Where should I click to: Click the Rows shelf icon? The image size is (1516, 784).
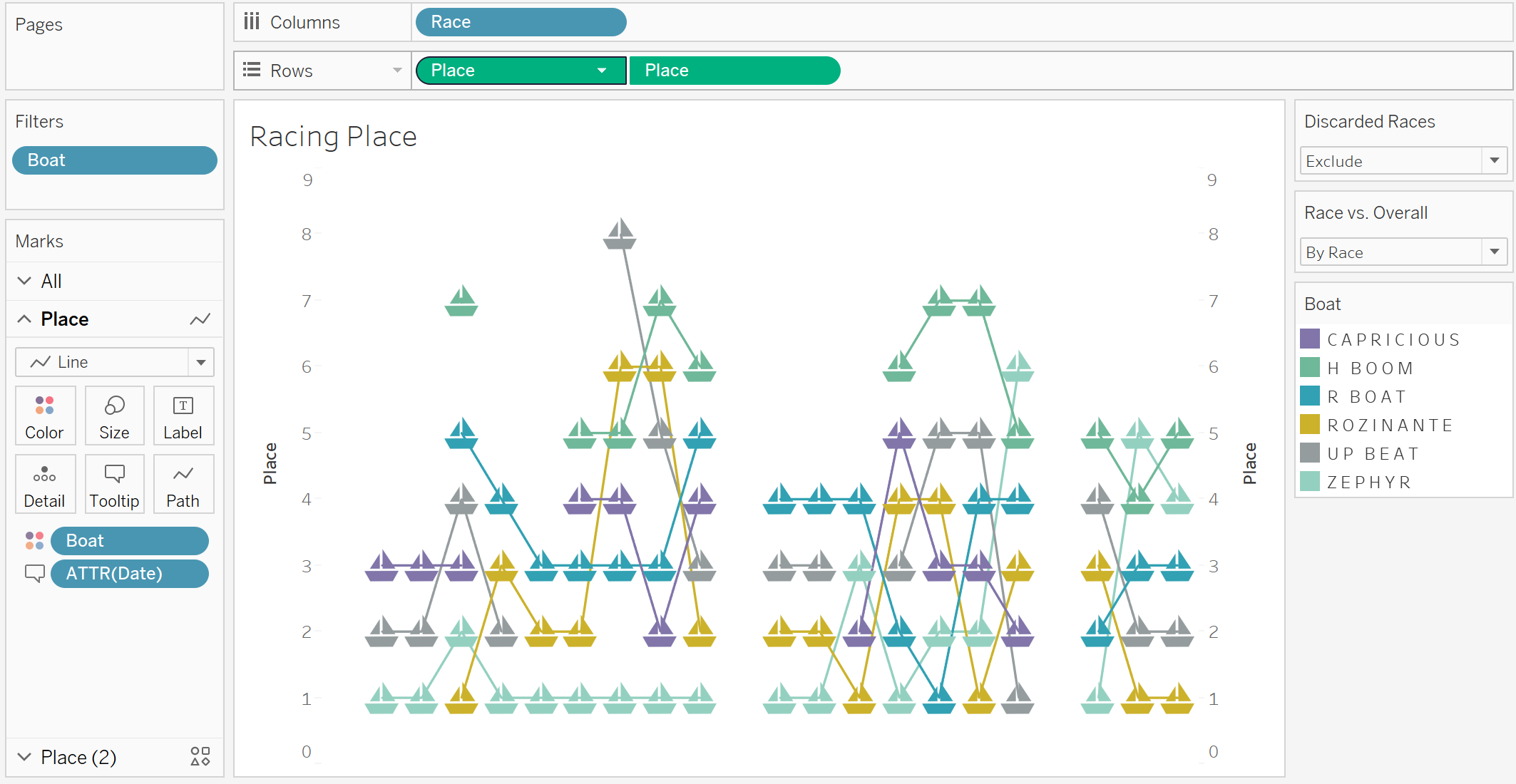click(251, 70)
